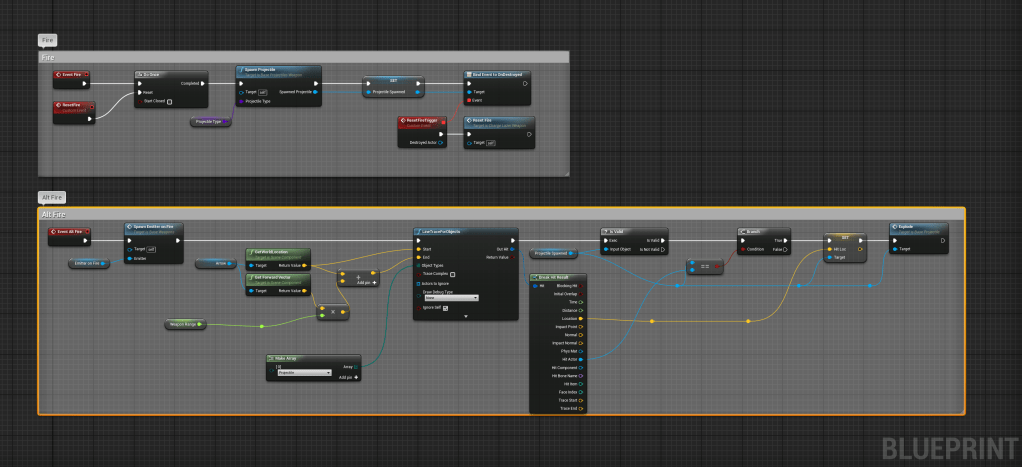
Task: Click the Is Valid macro icon
Action: 606,231
